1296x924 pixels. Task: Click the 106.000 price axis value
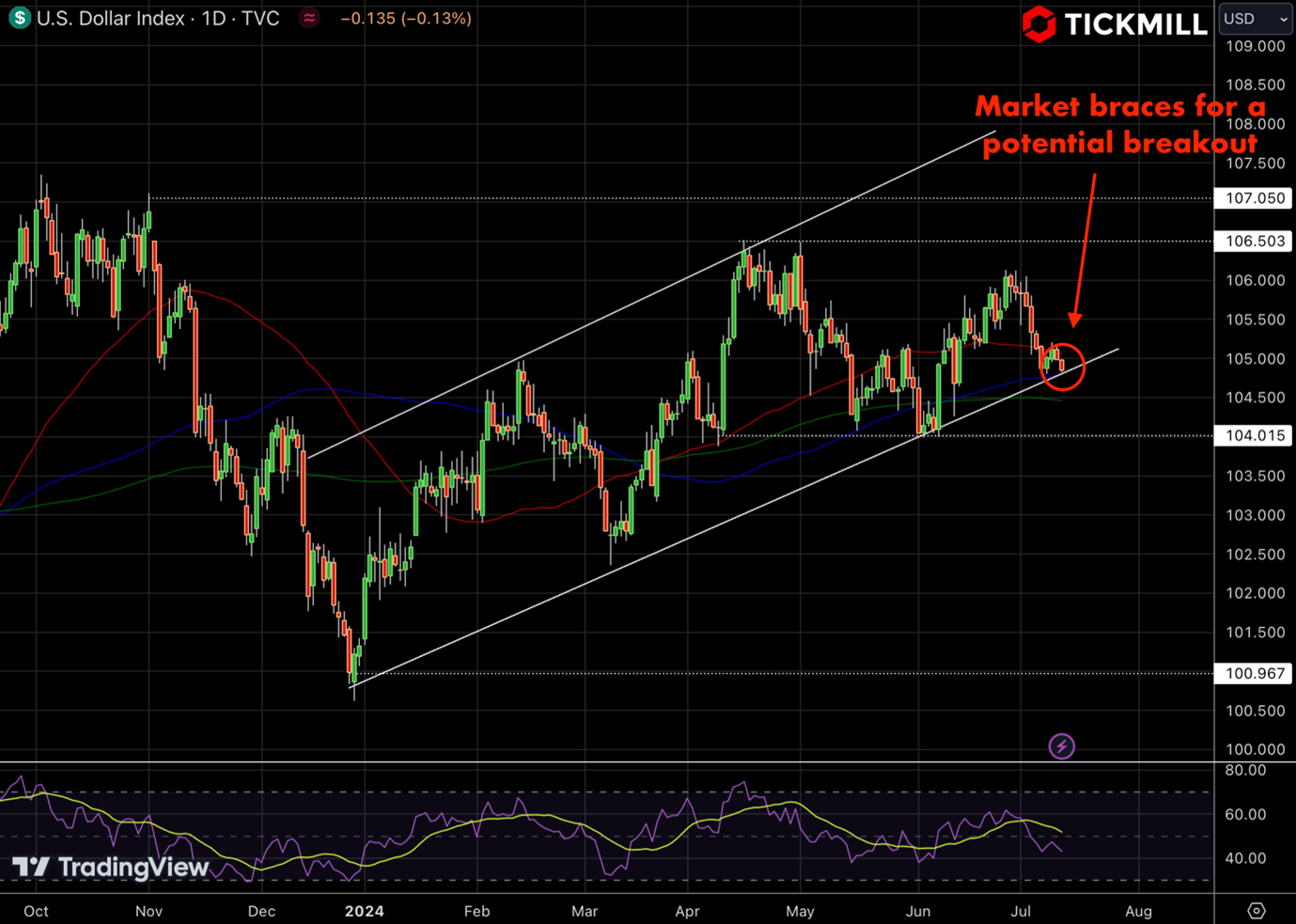point(1255,280)
